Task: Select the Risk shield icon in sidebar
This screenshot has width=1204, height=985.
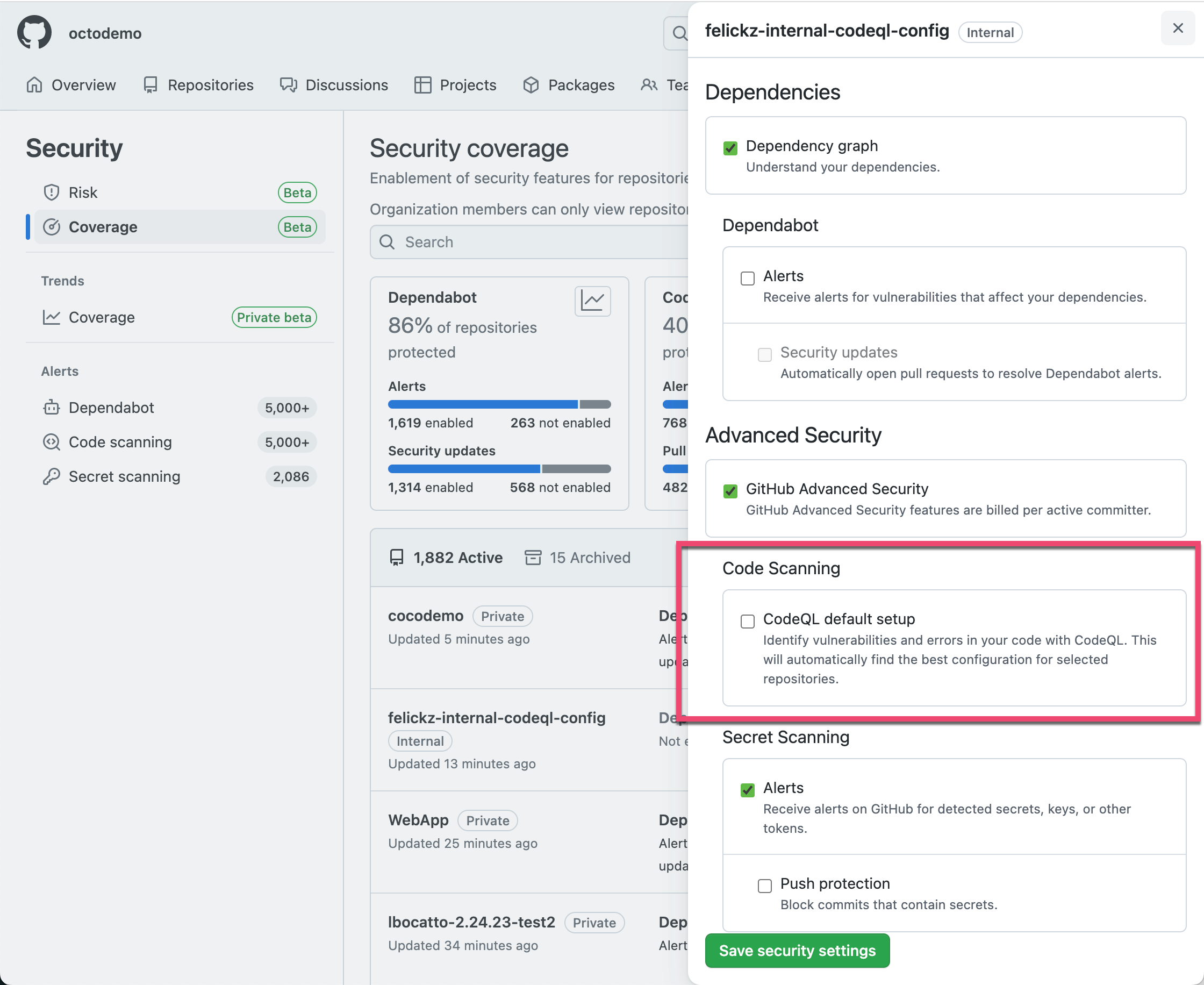Action: 52,192
